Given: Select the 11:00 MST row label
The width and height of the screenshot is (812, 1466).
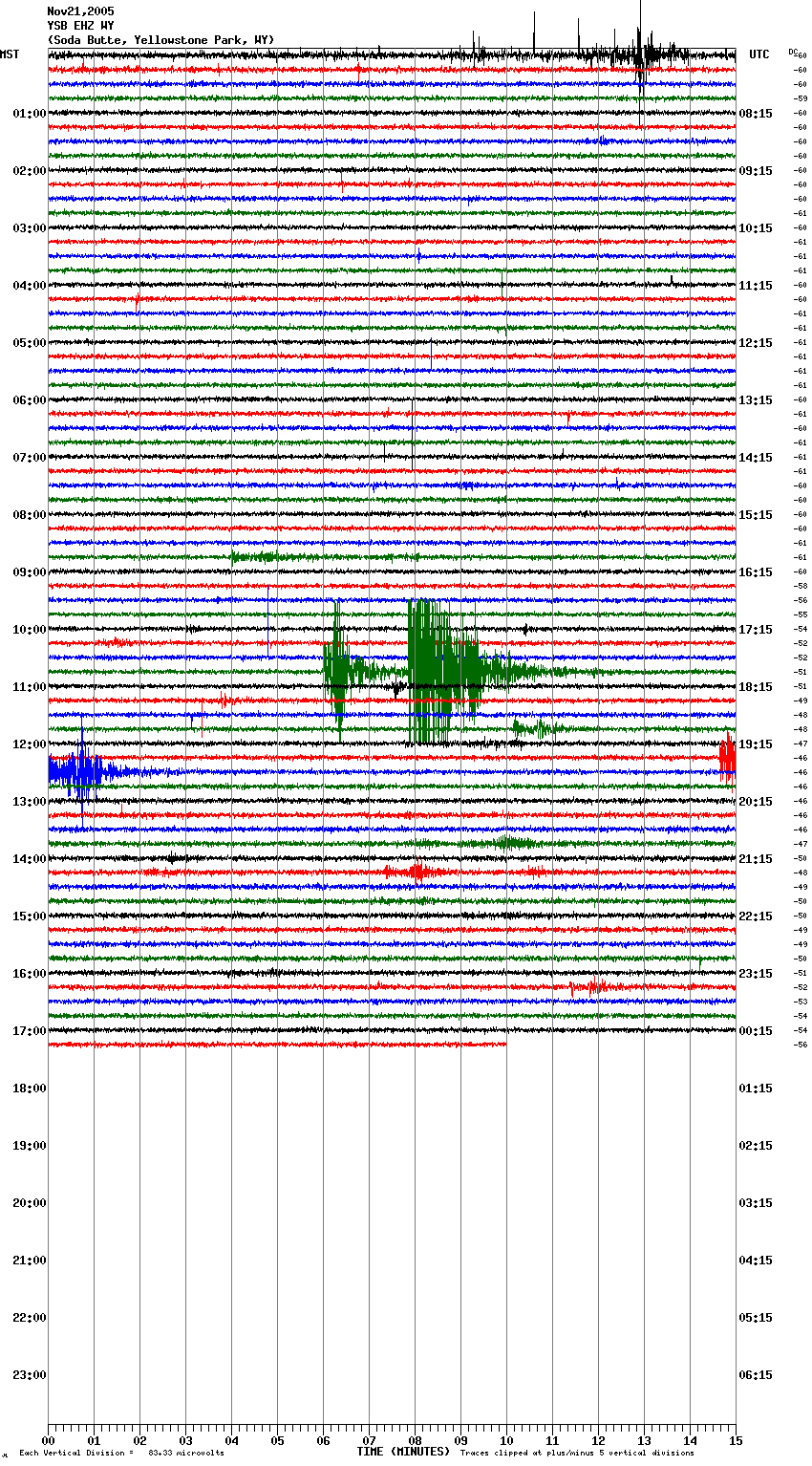Looking at the screenshot, I should coord(30,687).
